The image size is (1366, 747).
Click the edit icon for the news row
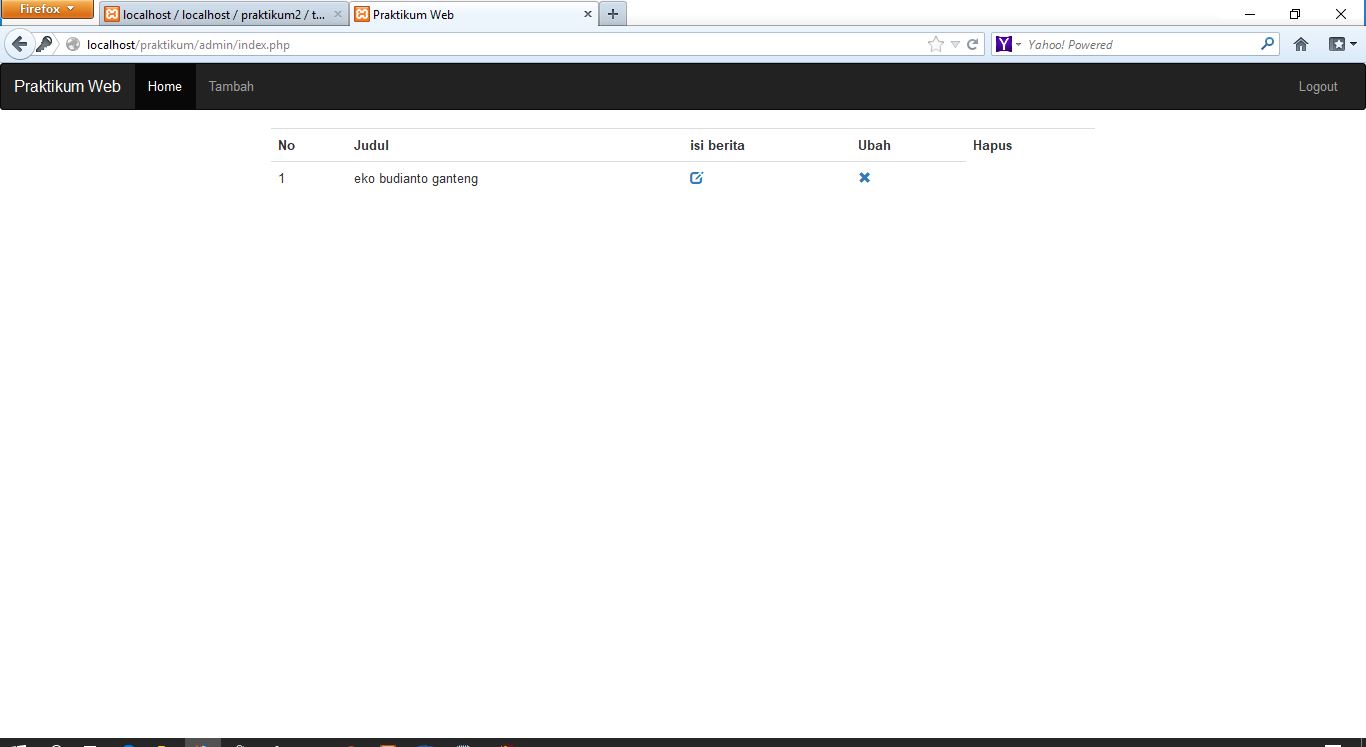pos(696,178)
